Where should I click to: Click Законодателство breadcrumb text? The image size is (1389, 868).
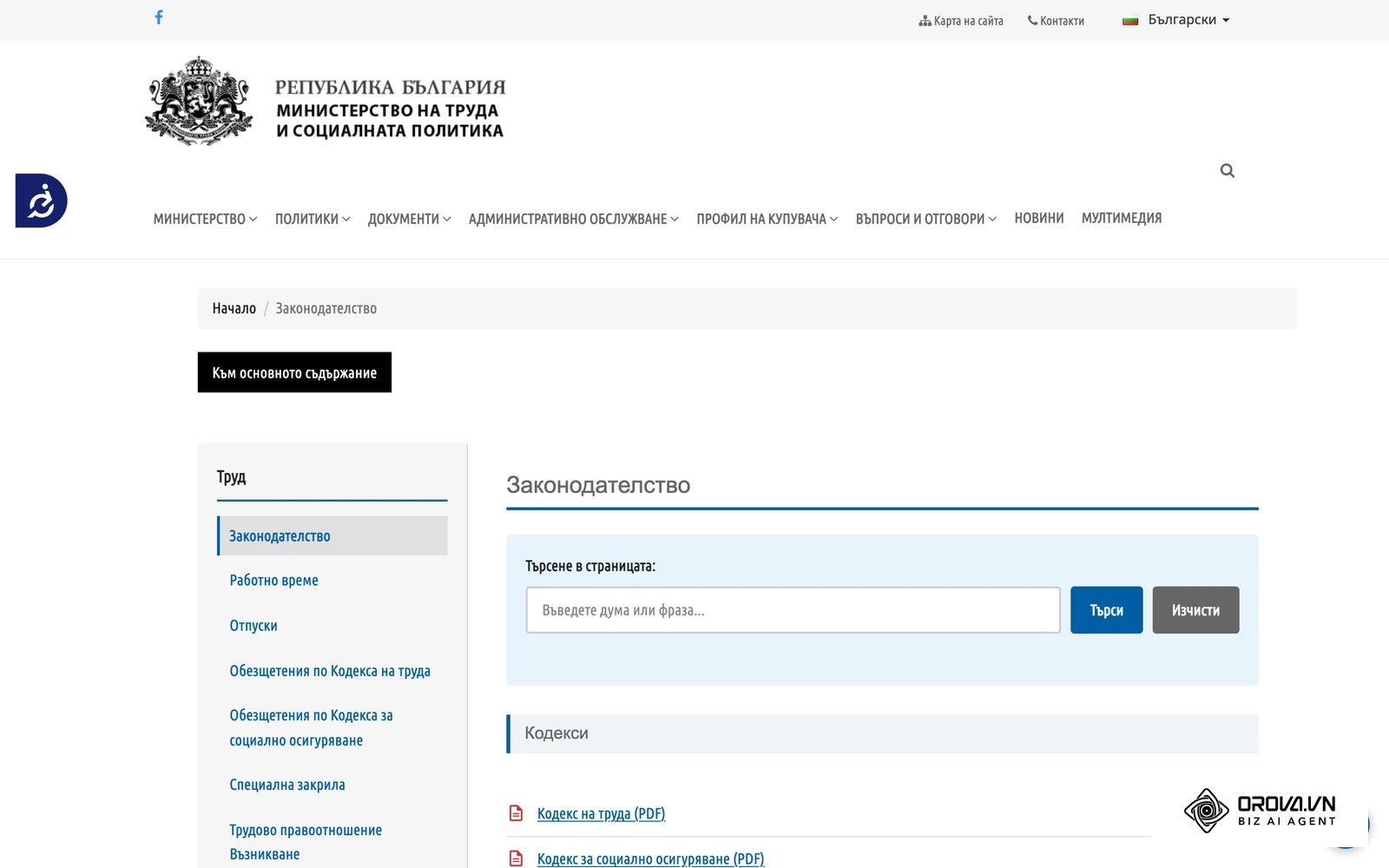pyautogui.click(x=326, y=308)
